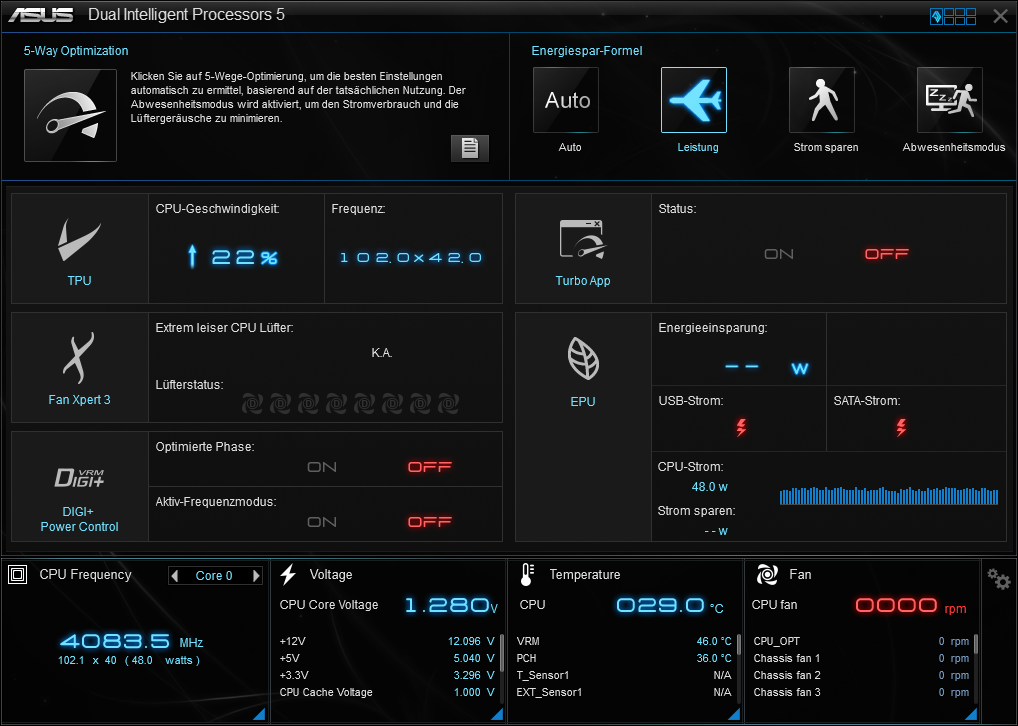Click the ASUS logo
Viewport: 1018px width, 726px height.
[41, 15]
